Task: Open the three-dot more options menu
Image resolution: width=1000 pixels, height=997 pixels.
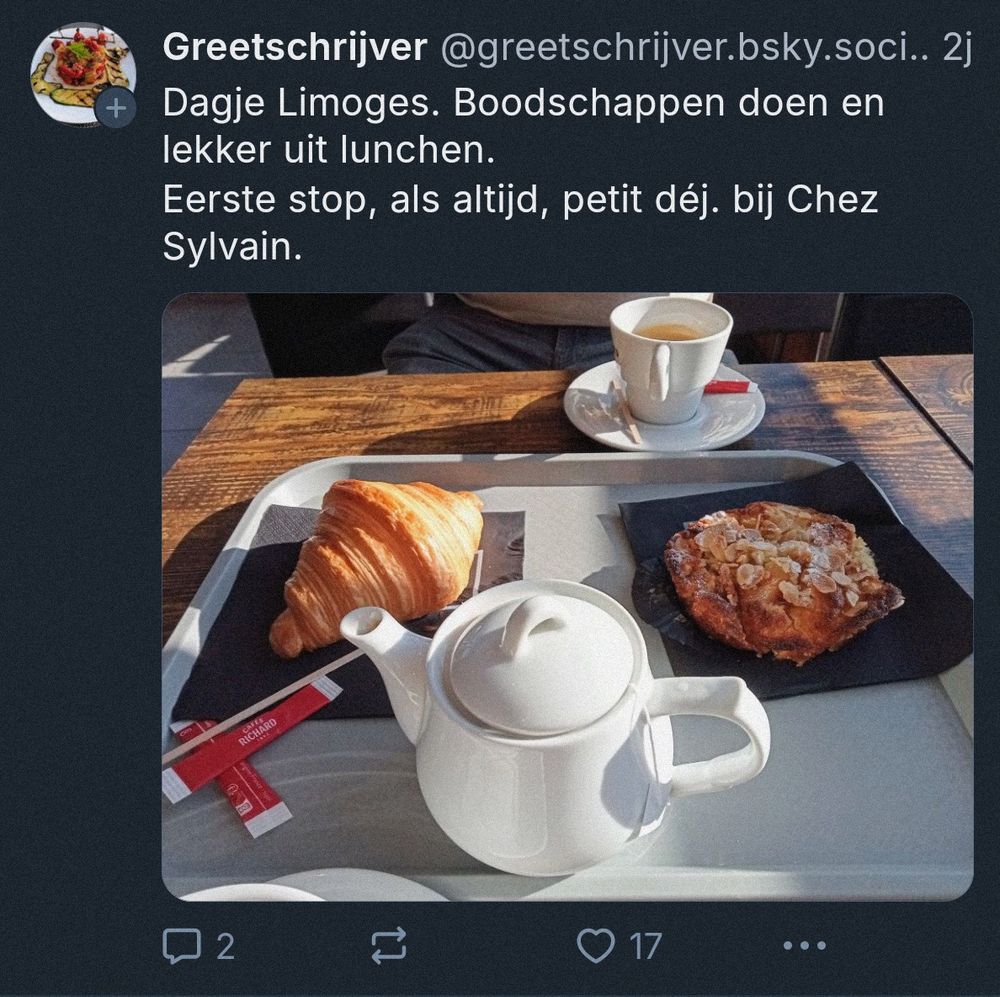Action: point(805,945)
